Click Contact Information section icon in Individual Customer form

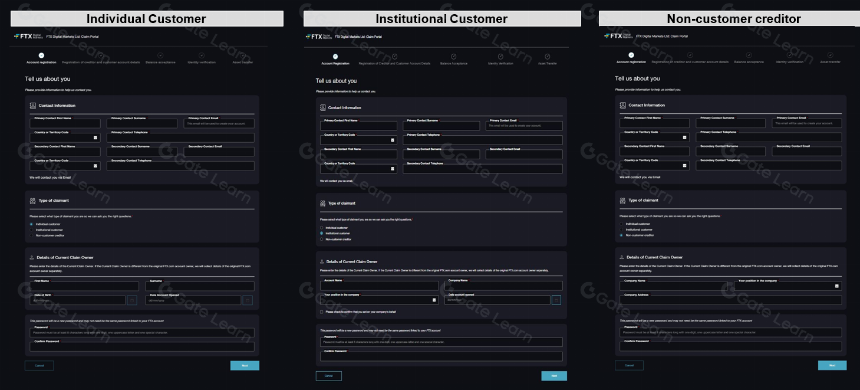[x=33, y=105]
